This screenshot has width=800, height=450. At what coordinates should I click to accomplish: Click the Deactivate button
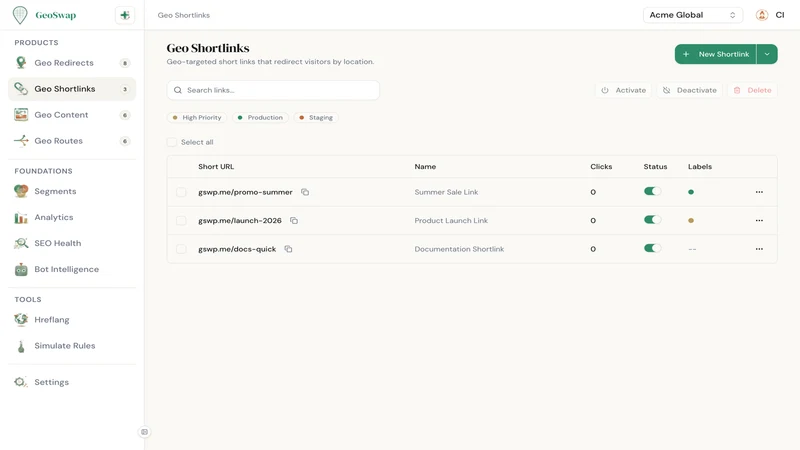tap(690, 90)
